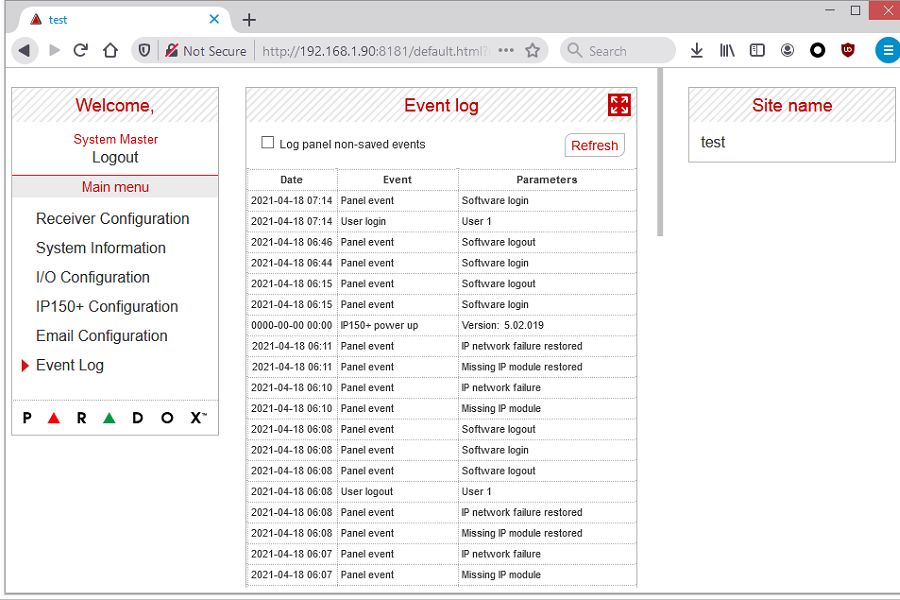This screenshot has width=900, height=600.
Task: Click the Not Secure site information
Action: [x=205, y=51]
